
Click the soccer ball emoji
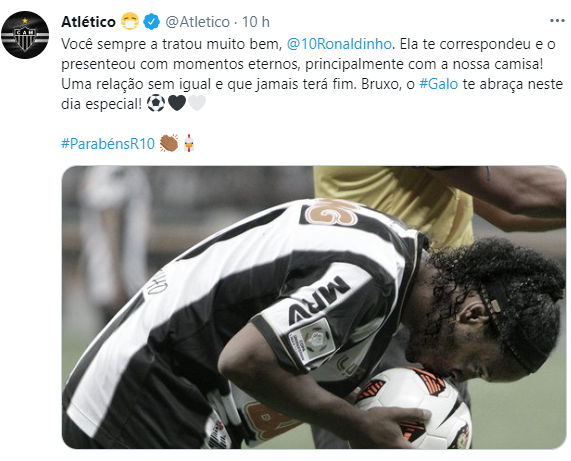pos(156,103)
